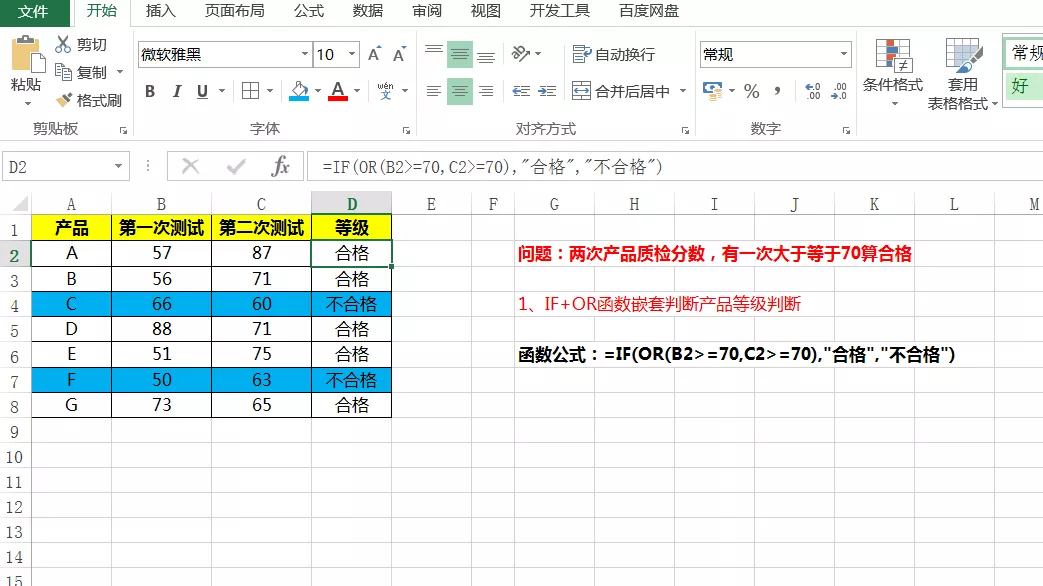This screenshot has width=1043, height=586.
Task: Align text left
Action: pyautogui.click(x=434, y=91)
